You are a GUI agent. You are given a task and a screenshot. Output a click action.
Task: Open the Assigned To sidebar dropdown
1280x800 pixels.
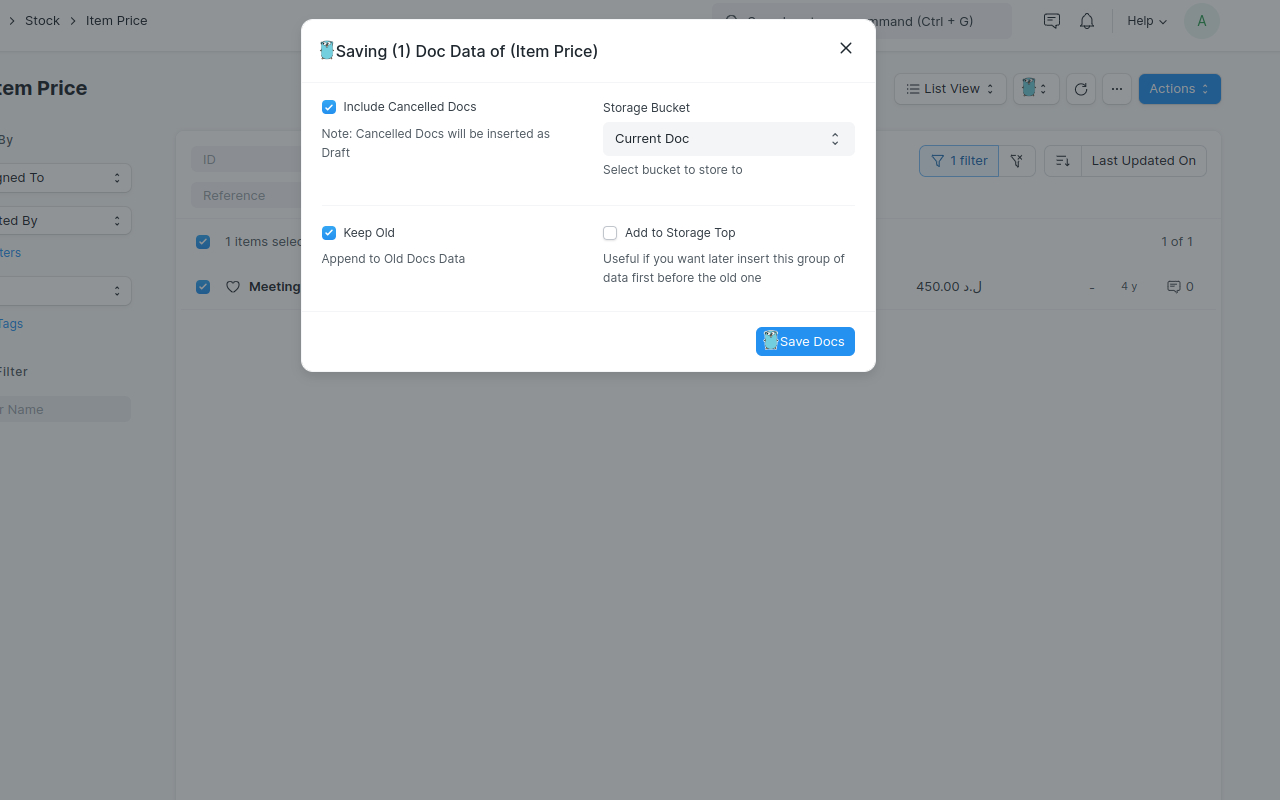(64, 178)
